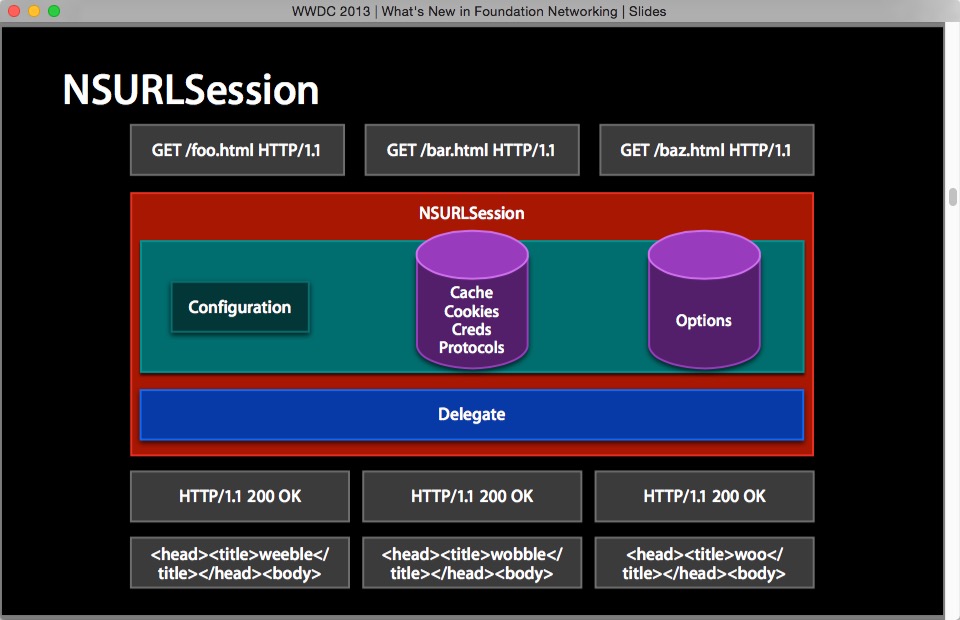
Task: Click the GET /baz.html HTTP/1.1 request box
Action: (707, 150)
